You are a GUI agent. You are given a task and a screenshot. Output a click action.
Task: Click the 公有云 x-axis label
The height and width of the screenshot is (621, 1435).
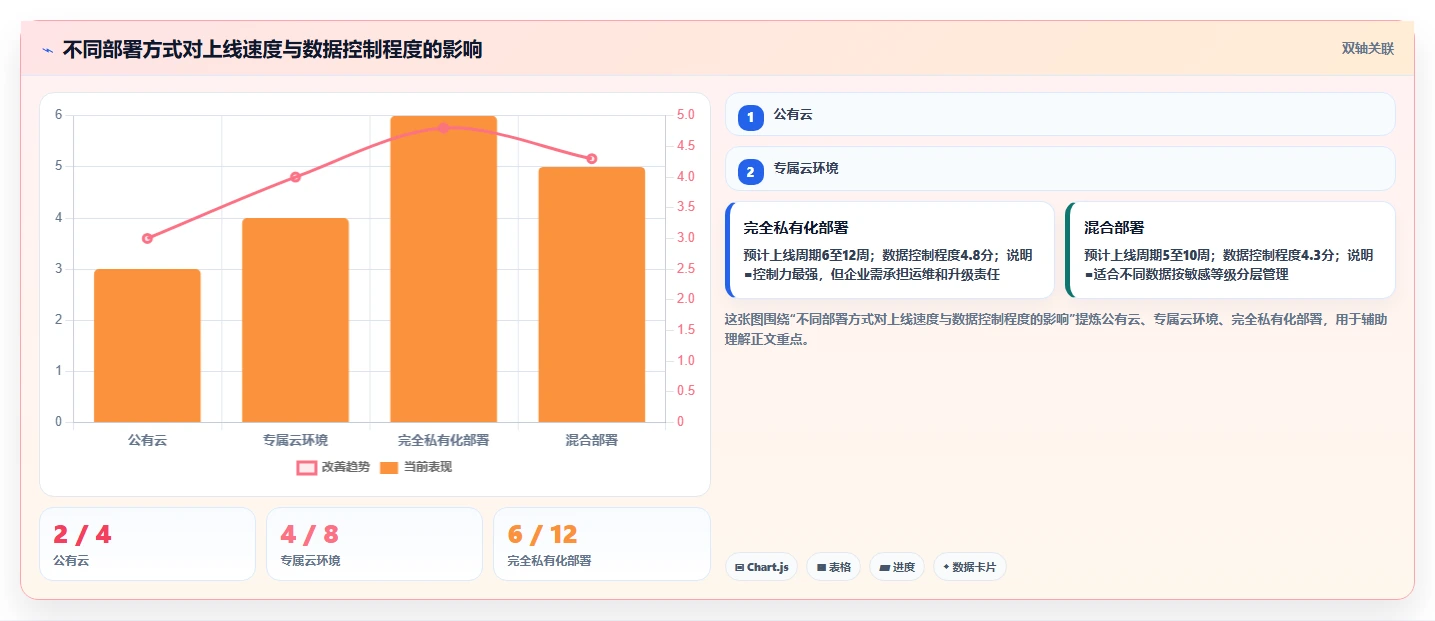click(147, 440)
